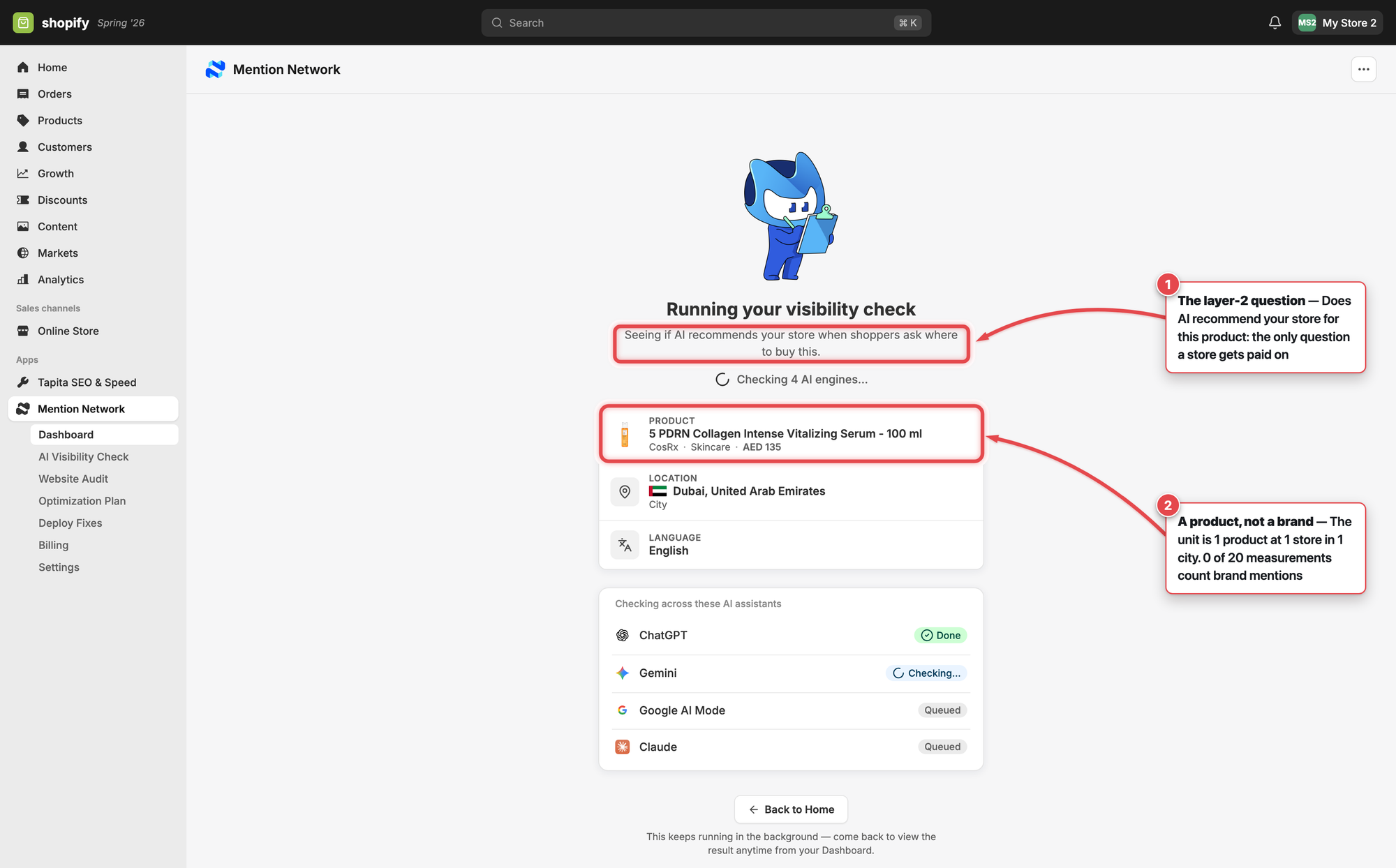Click the Queued badge for Claude
The image size is (1396, 868).
click(x=942, y=747)
